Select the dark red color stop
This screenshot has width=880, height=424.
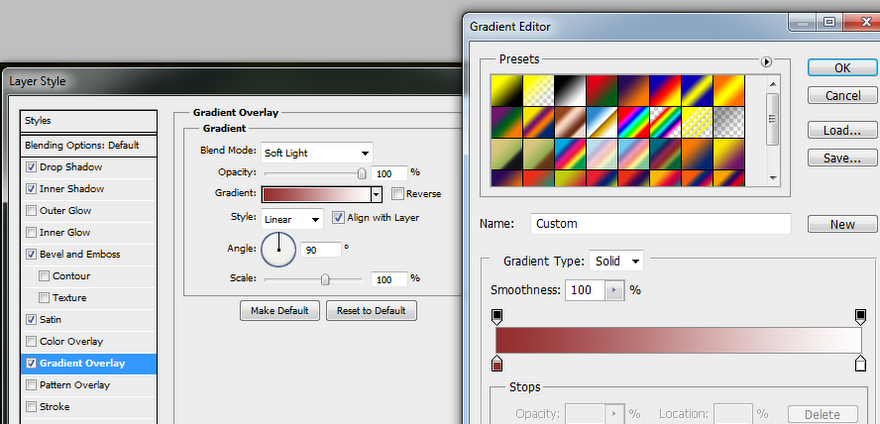(497, 363)
